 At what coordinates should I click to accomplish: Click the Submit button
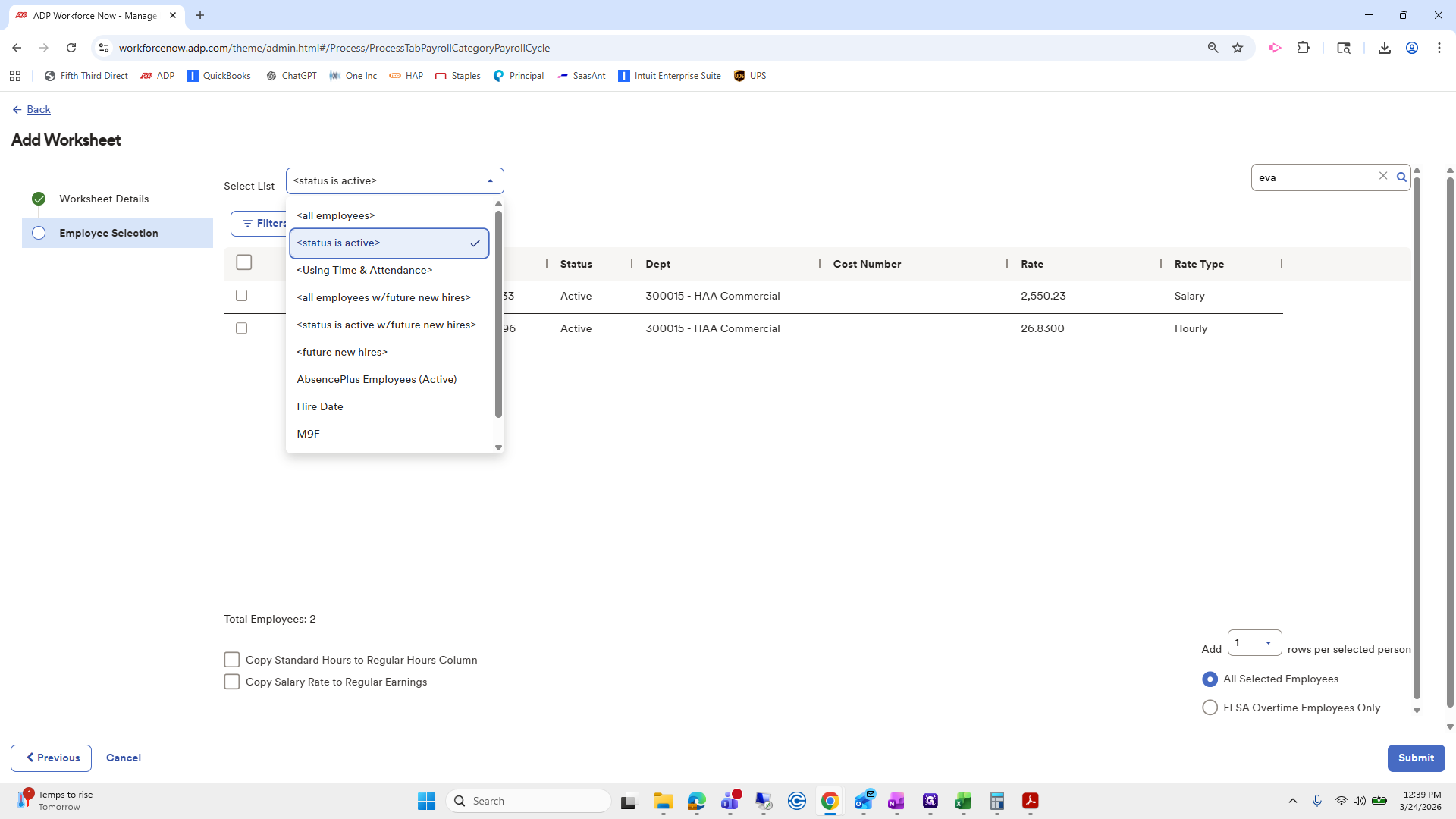click(1416, 758)
